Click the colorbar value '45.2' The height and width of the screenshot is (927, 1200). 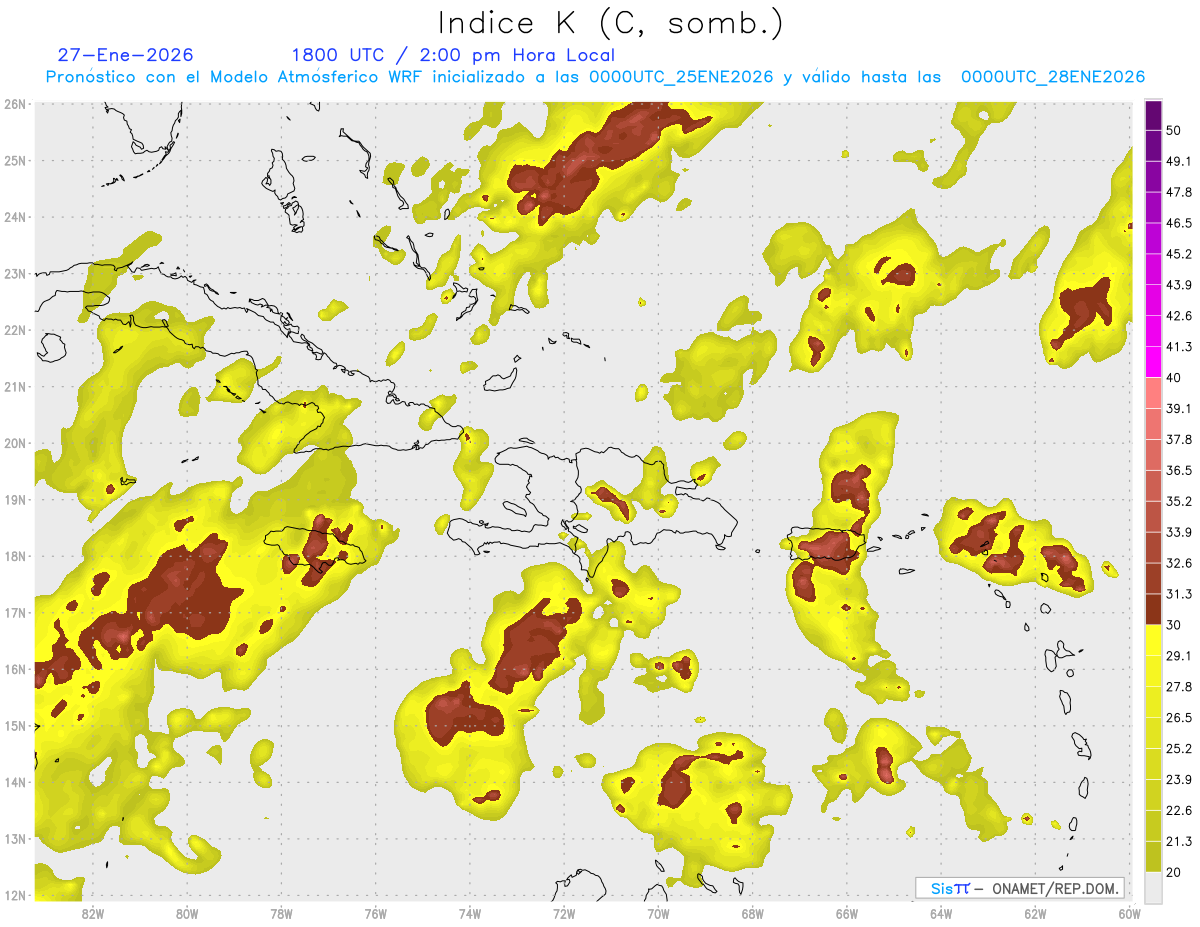click(x=1179, y=254)
